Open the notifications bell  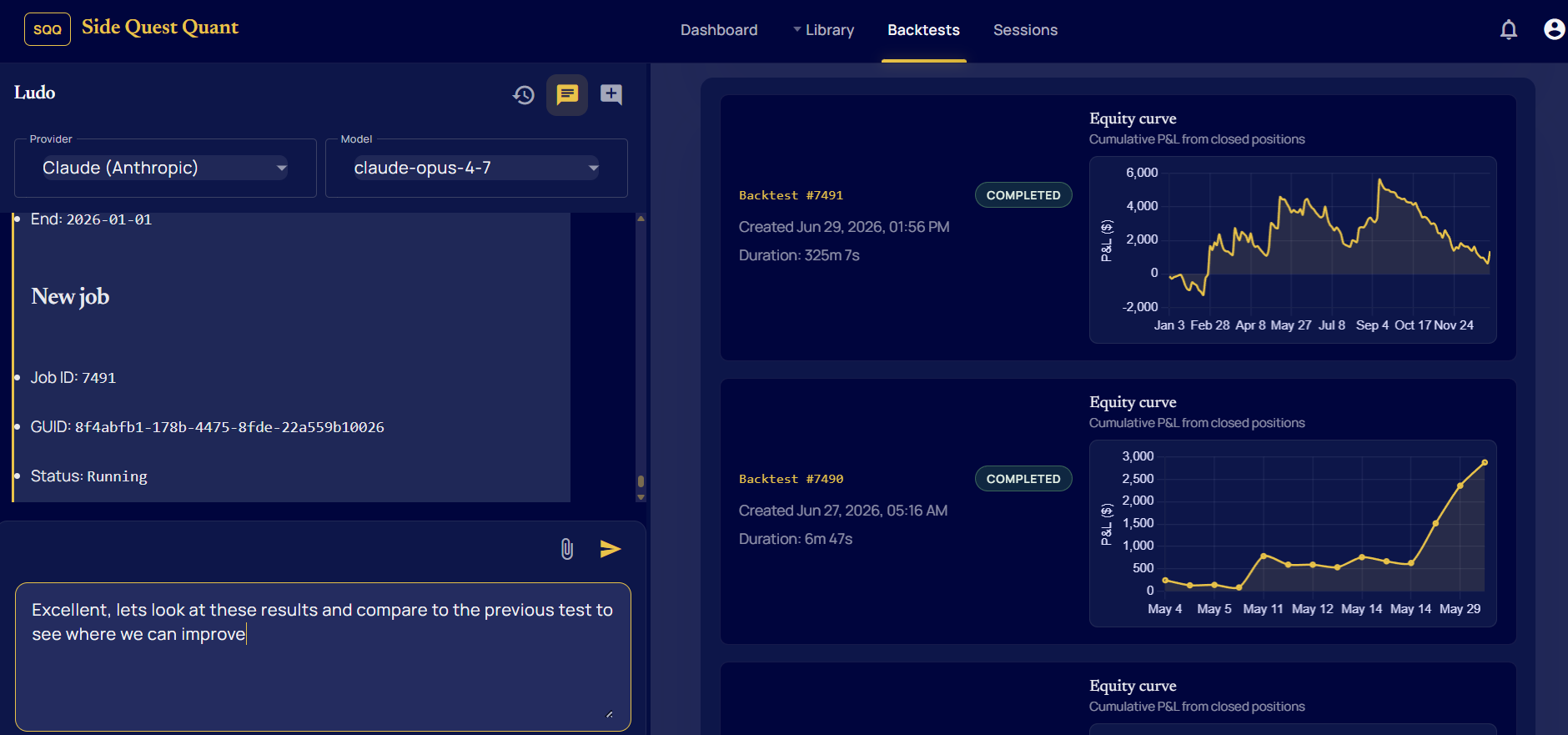pyautogui.click(x=1508, y=30)
